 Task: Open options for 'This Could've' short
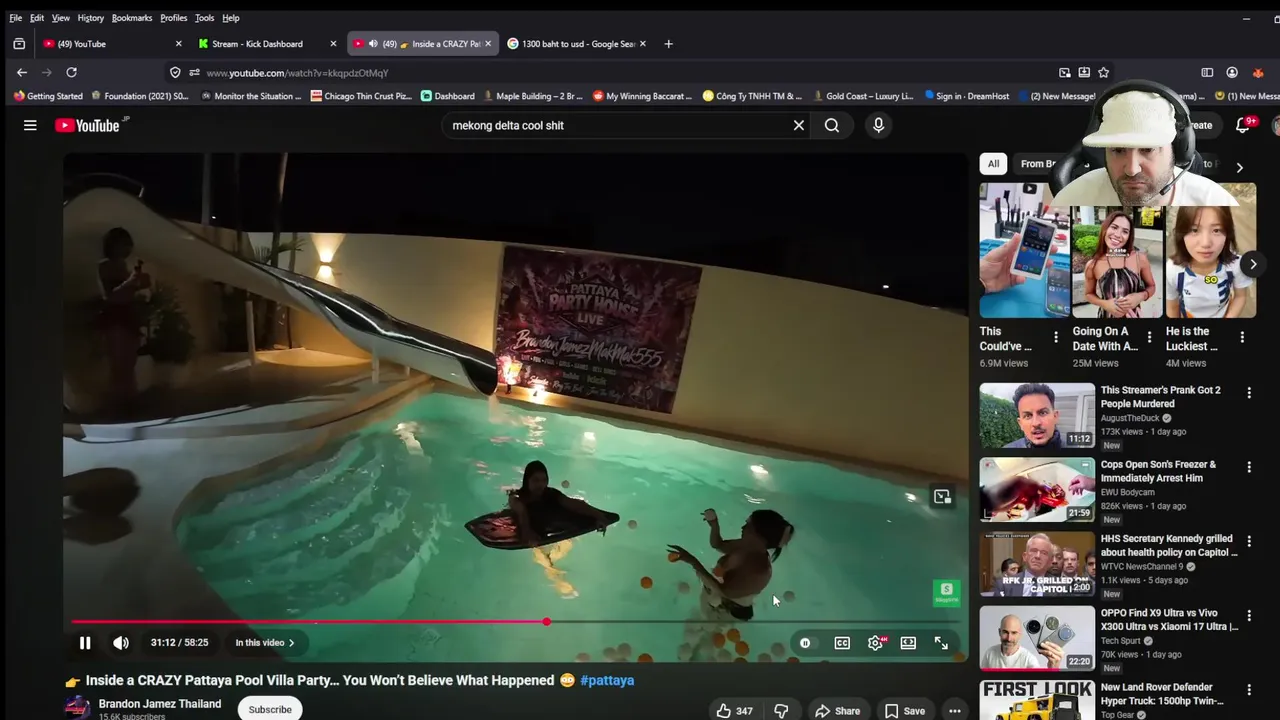tap(1056, 338)
